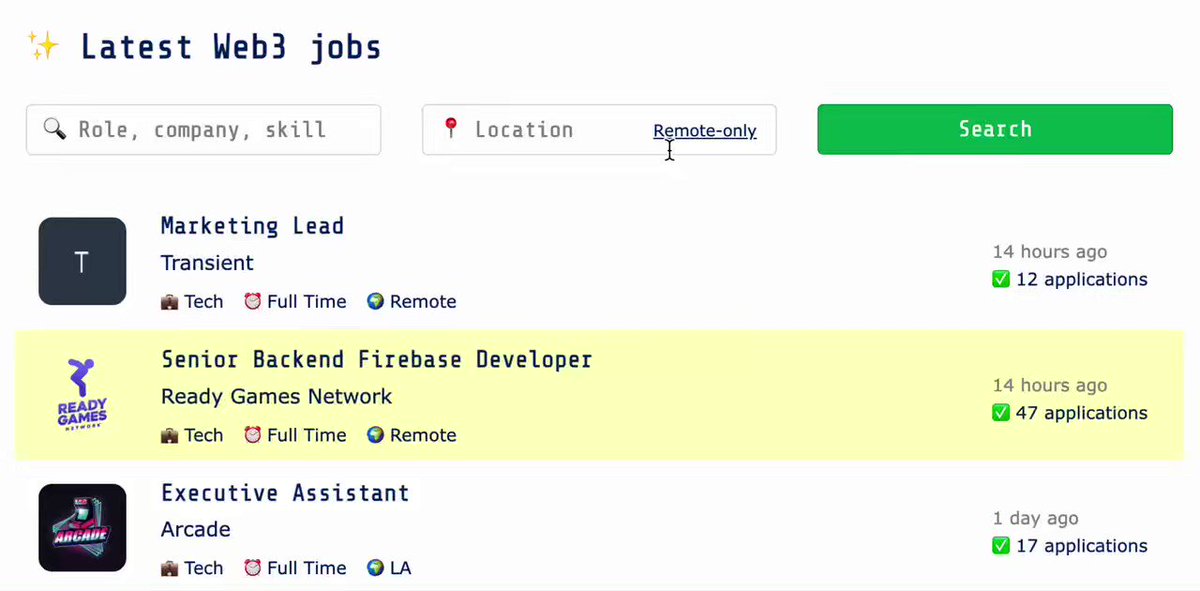
Task: Open the Marketing Lead job title
Action: (252, 226)
